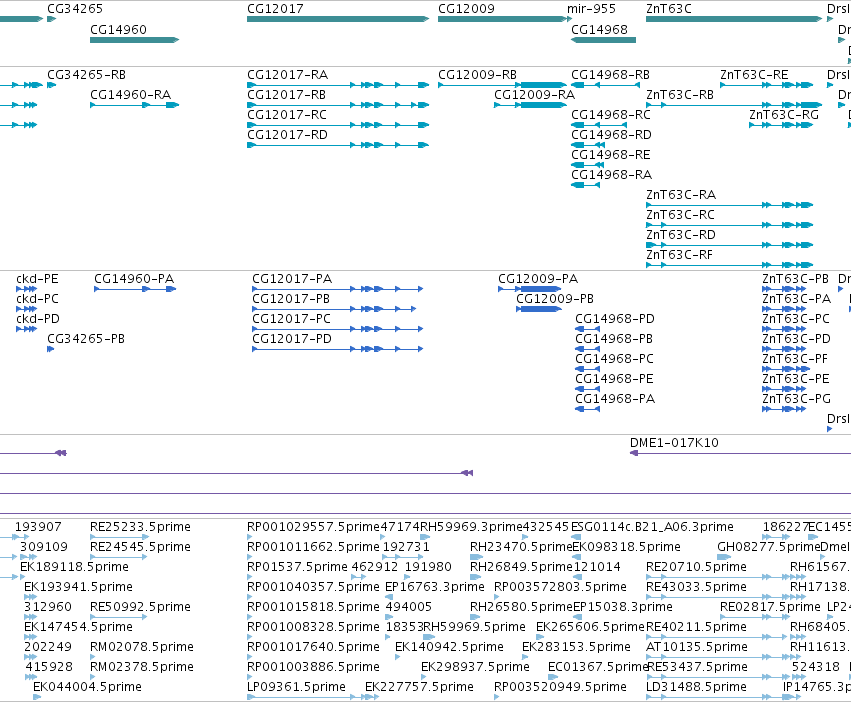Select transcript CG14968-RE
This screenshot has height=702, width=851.
(611, 155)
